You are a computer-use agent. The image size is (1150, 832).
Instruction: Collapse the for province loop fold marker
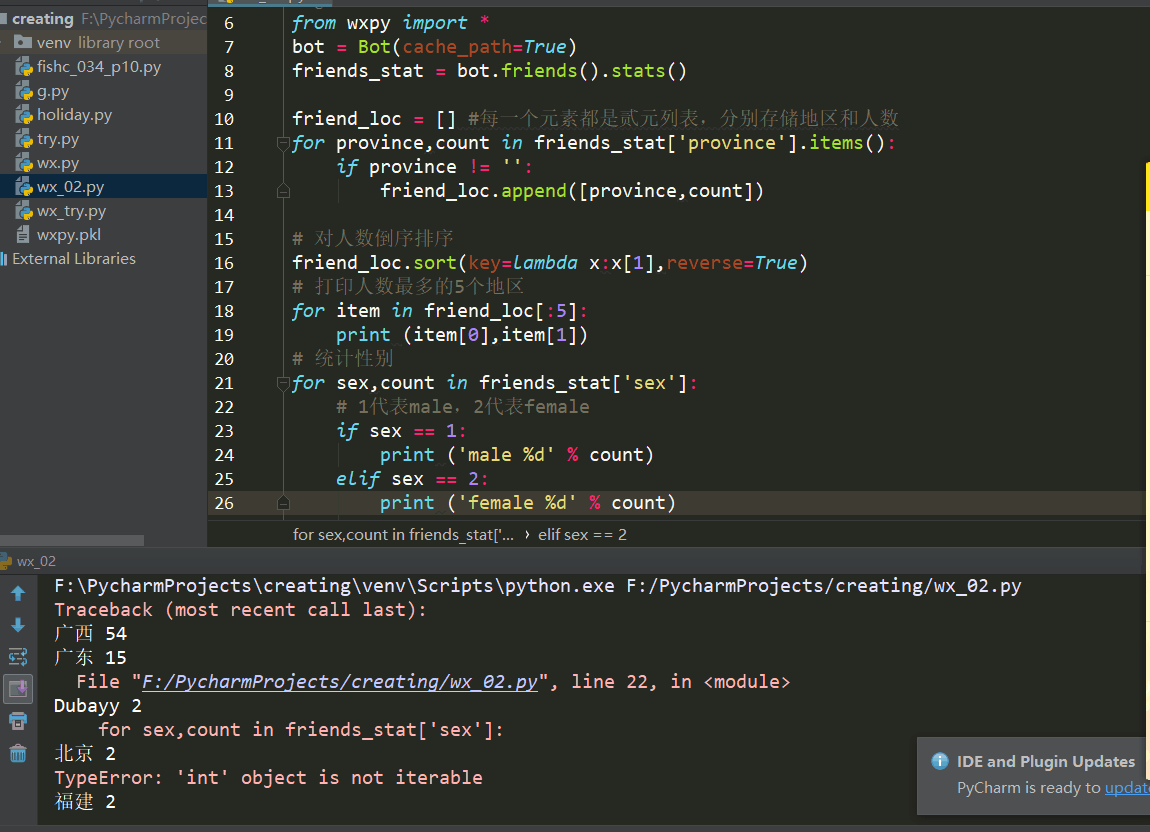(x=283, y=143)
